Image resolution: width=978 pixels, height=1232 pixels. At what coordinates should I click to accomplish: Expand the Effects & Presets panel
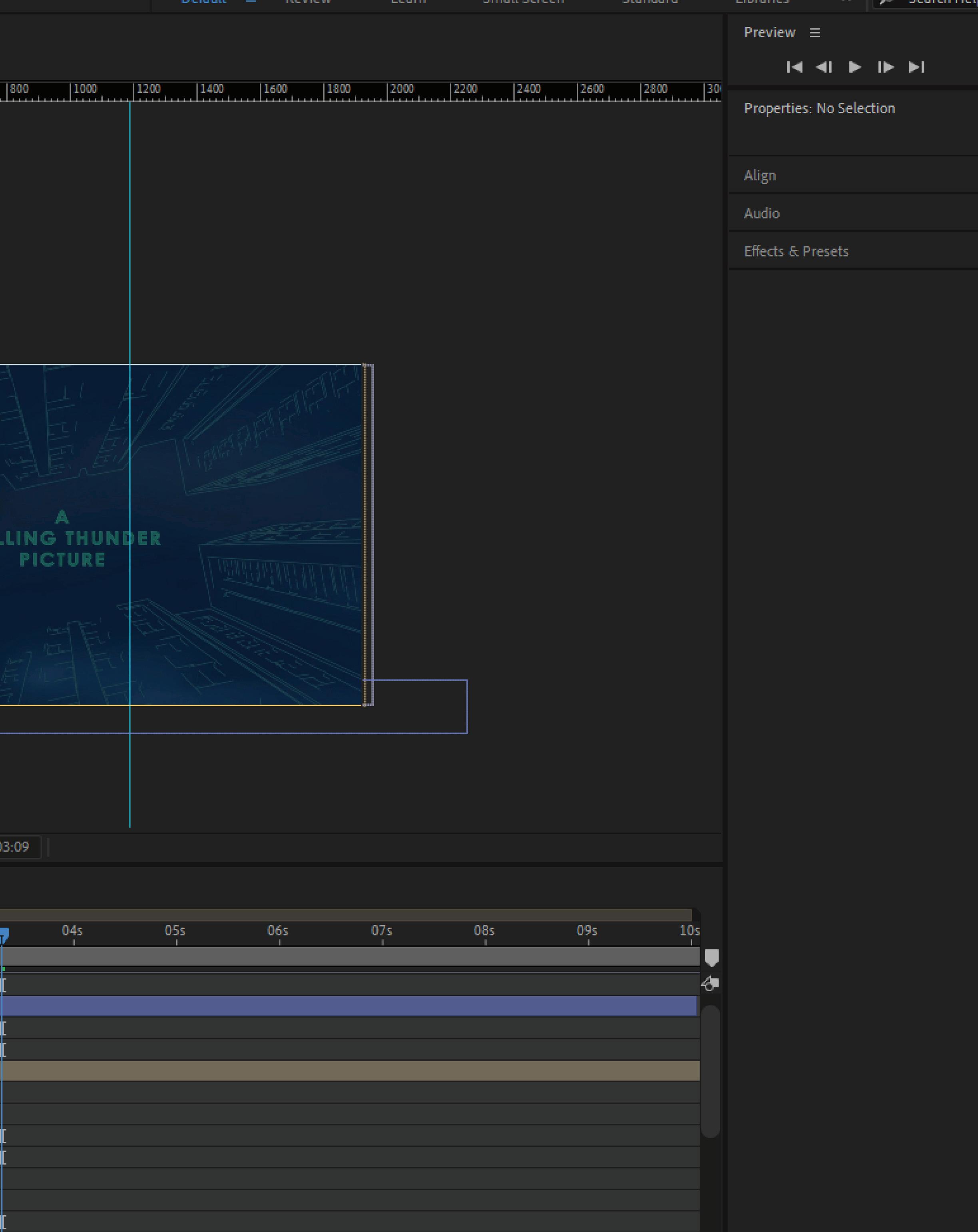pos(796,251)
